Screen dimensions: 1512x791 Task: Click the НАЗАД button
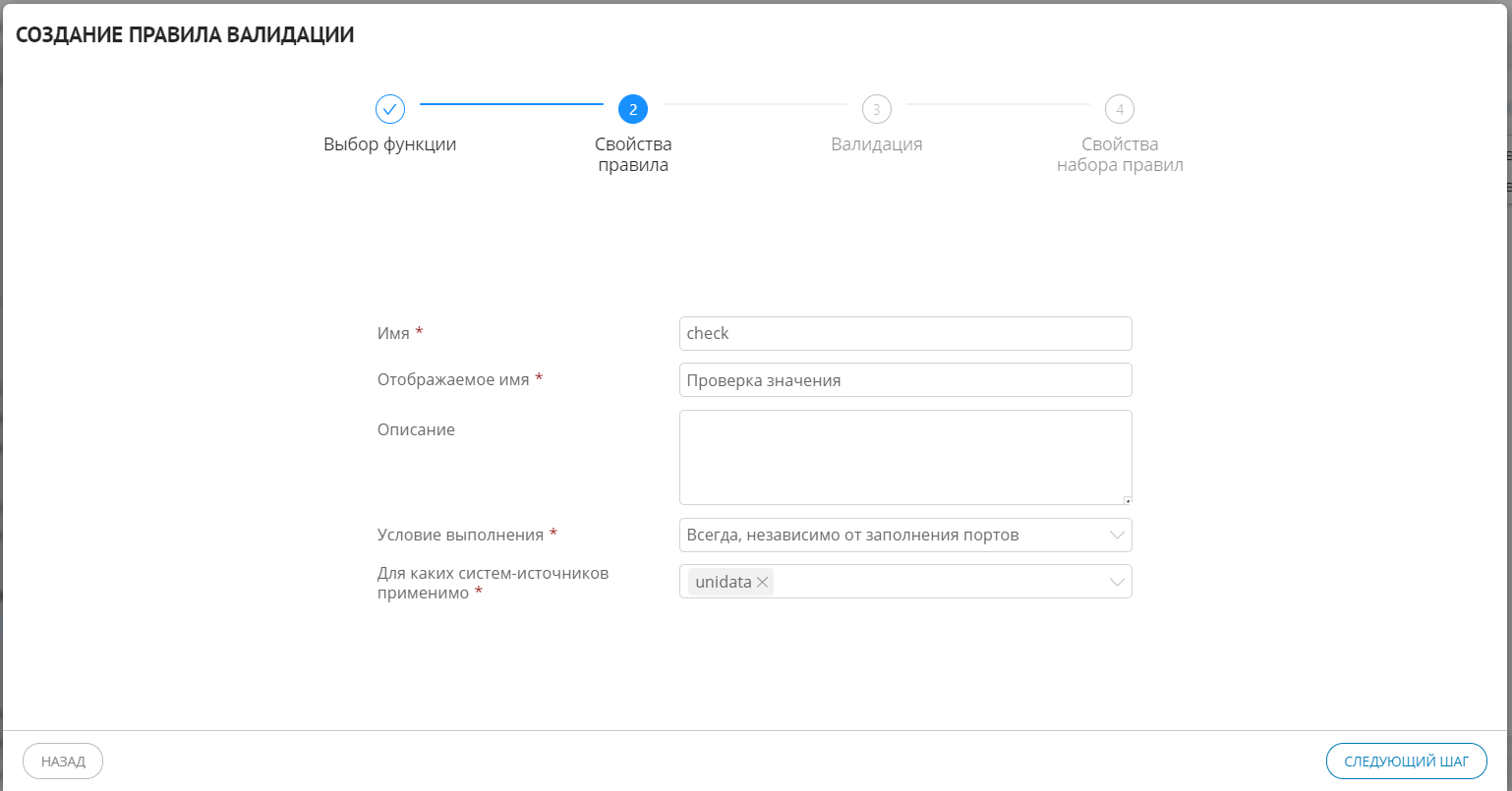tap(62, 761)
